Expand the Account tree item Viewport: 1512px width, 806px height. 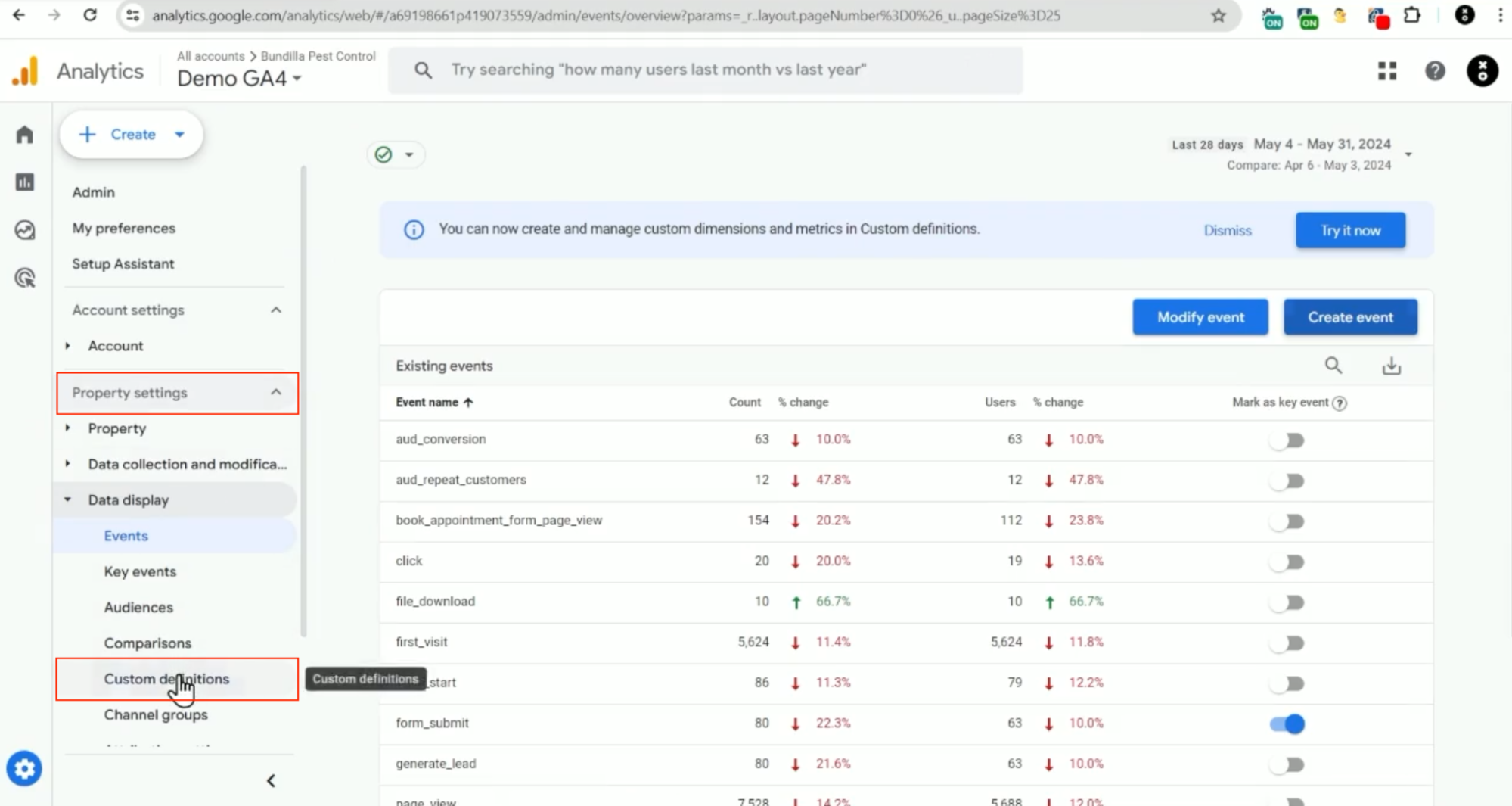(x=67, y=346)
